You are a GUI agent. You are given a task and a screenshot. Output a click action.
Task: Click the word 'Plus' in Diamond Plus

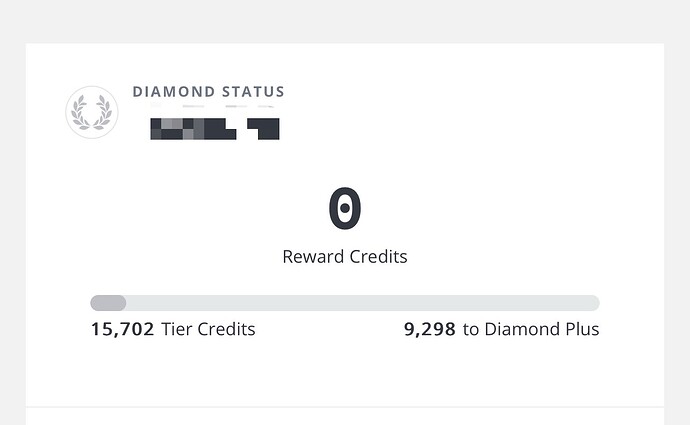pyautogui.click(x=582, y=329)
